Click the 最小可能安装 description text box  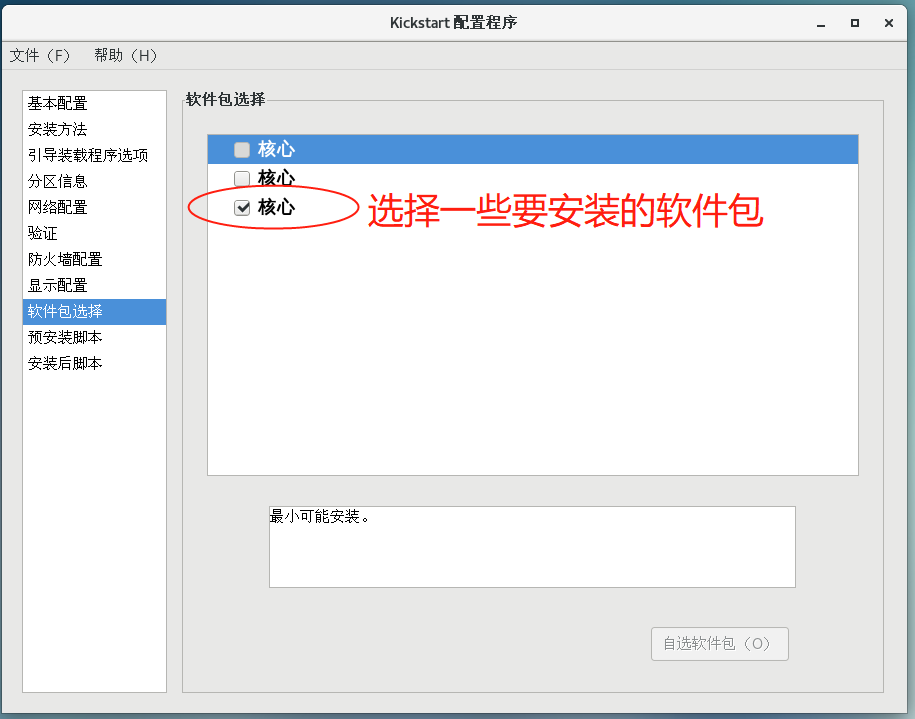pyautogui.click(x=532, y=547)
